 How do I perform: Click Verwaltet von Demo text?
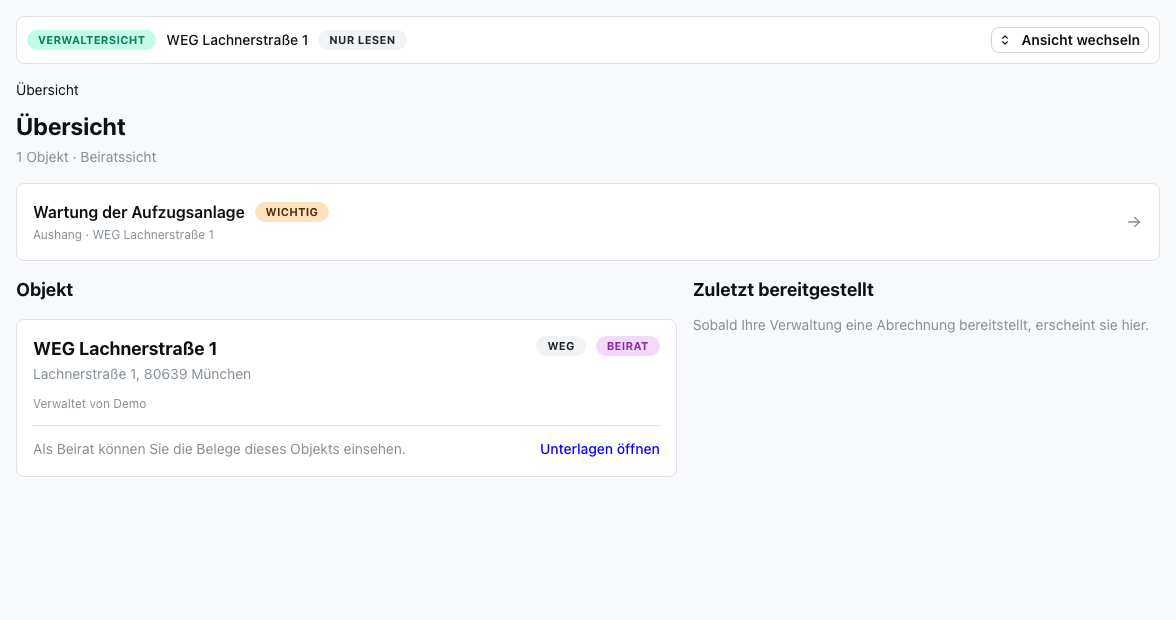(89, 404)
